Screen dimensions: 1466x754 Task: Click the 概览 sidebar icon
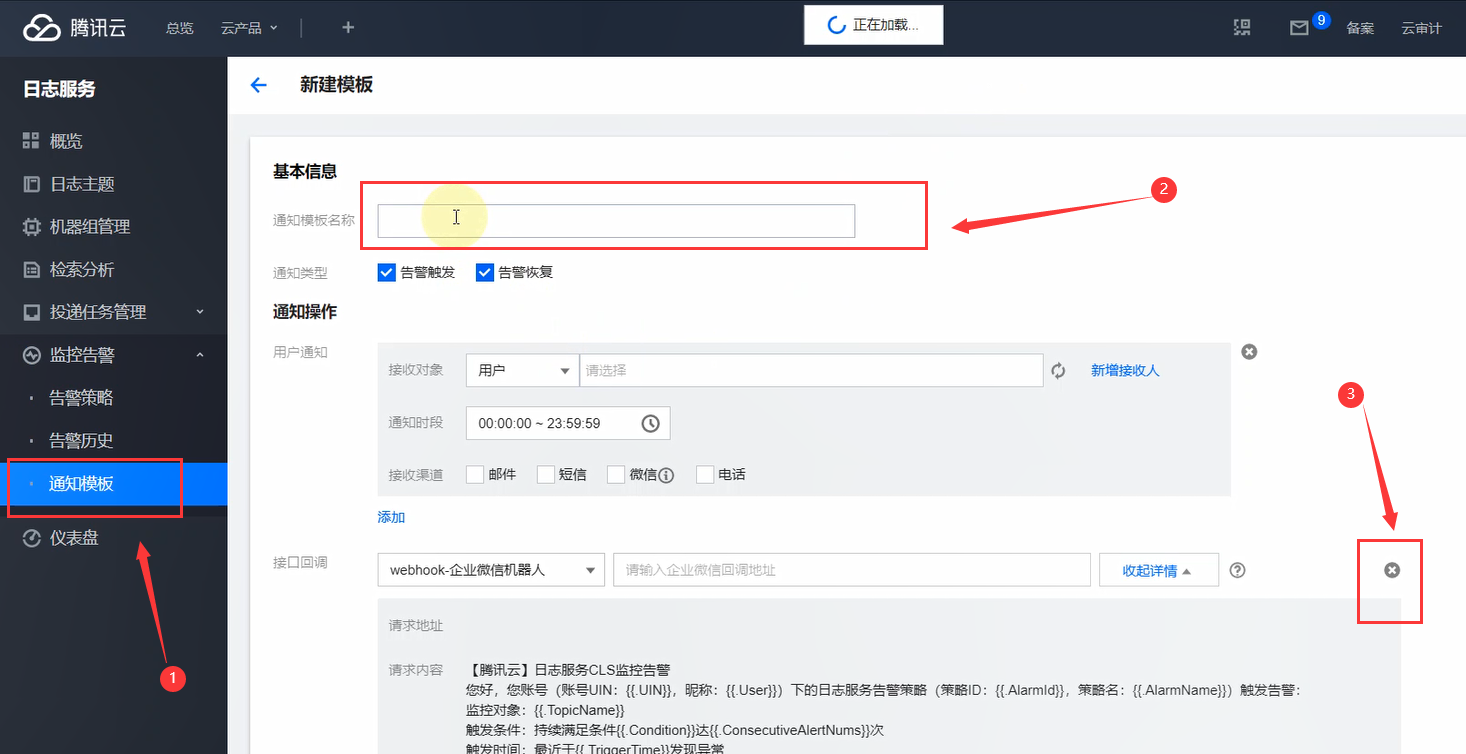[x=31, y=141]
